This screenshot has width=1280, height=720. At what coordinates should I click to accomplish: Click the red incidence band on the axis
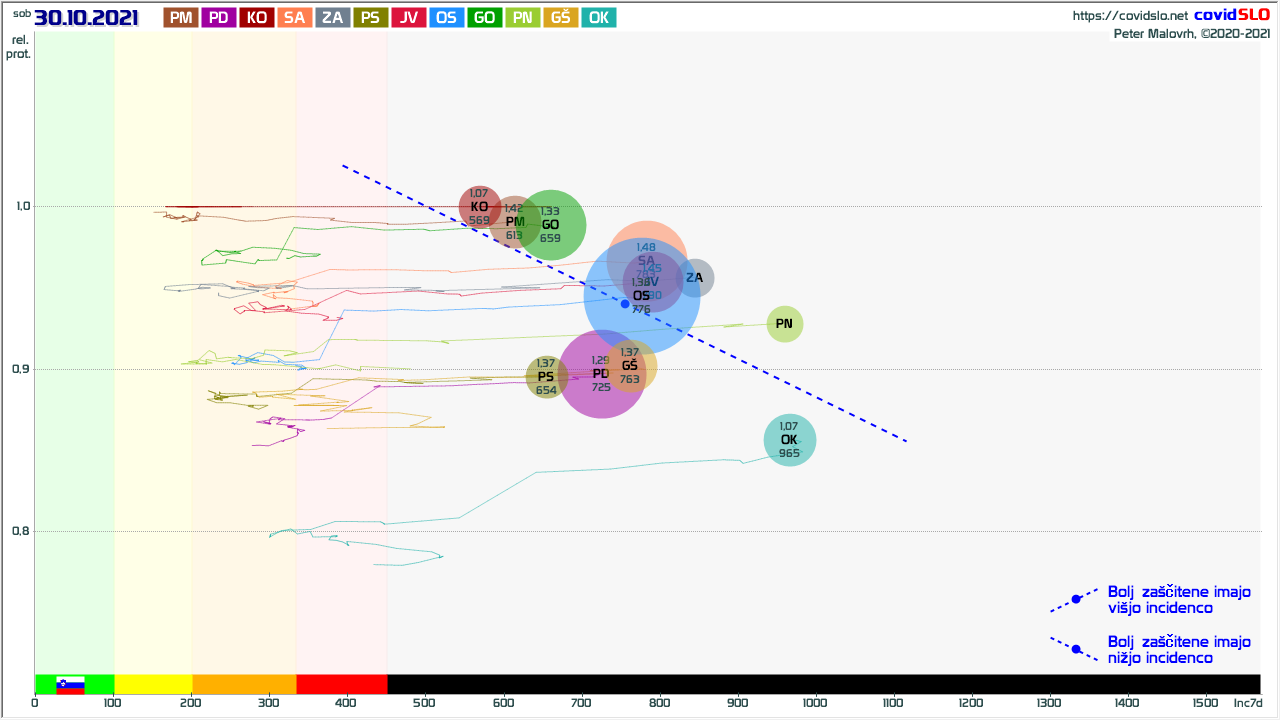click(342, 684)
